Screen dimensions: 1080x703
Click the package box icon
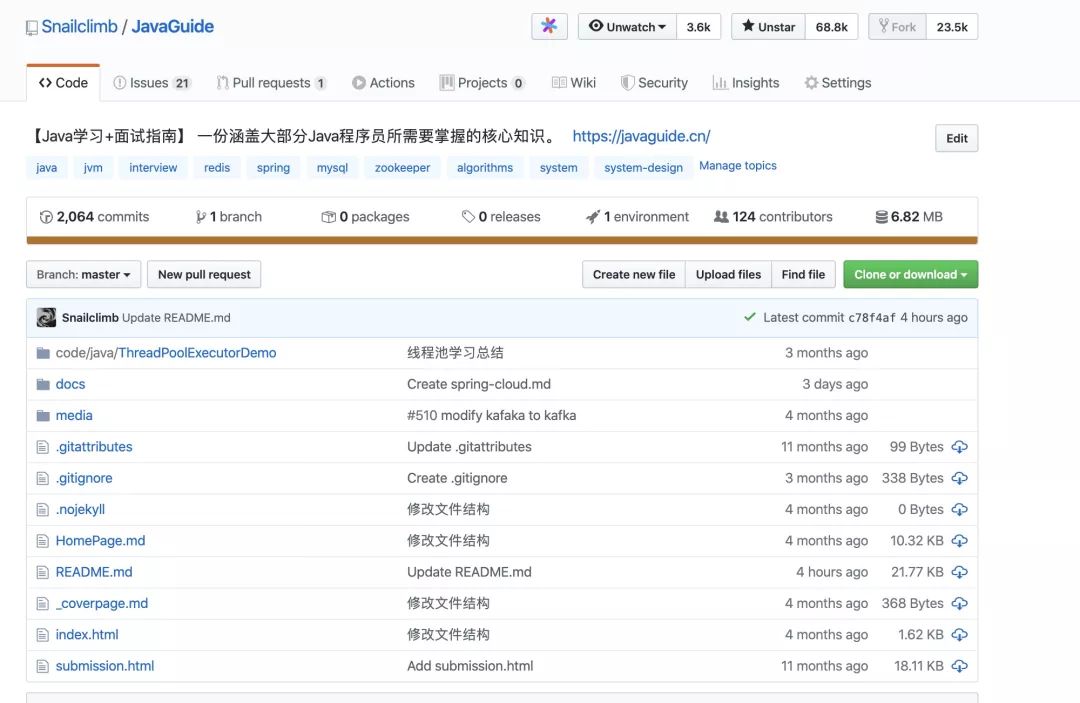pos(329,217)
